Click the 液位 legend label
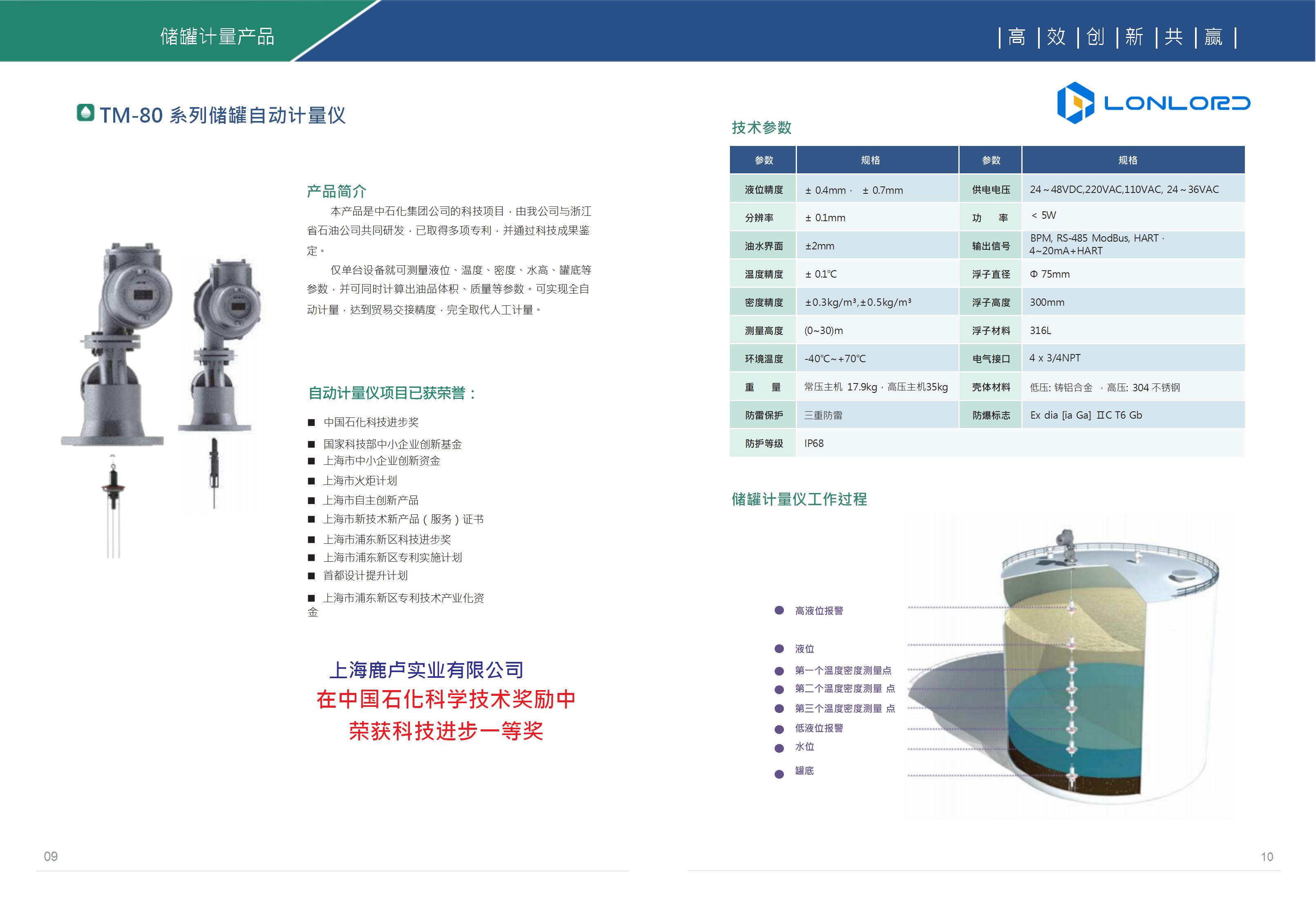Screen dimensions: 1316x899 pyautogui.click(x=805, y=649)
